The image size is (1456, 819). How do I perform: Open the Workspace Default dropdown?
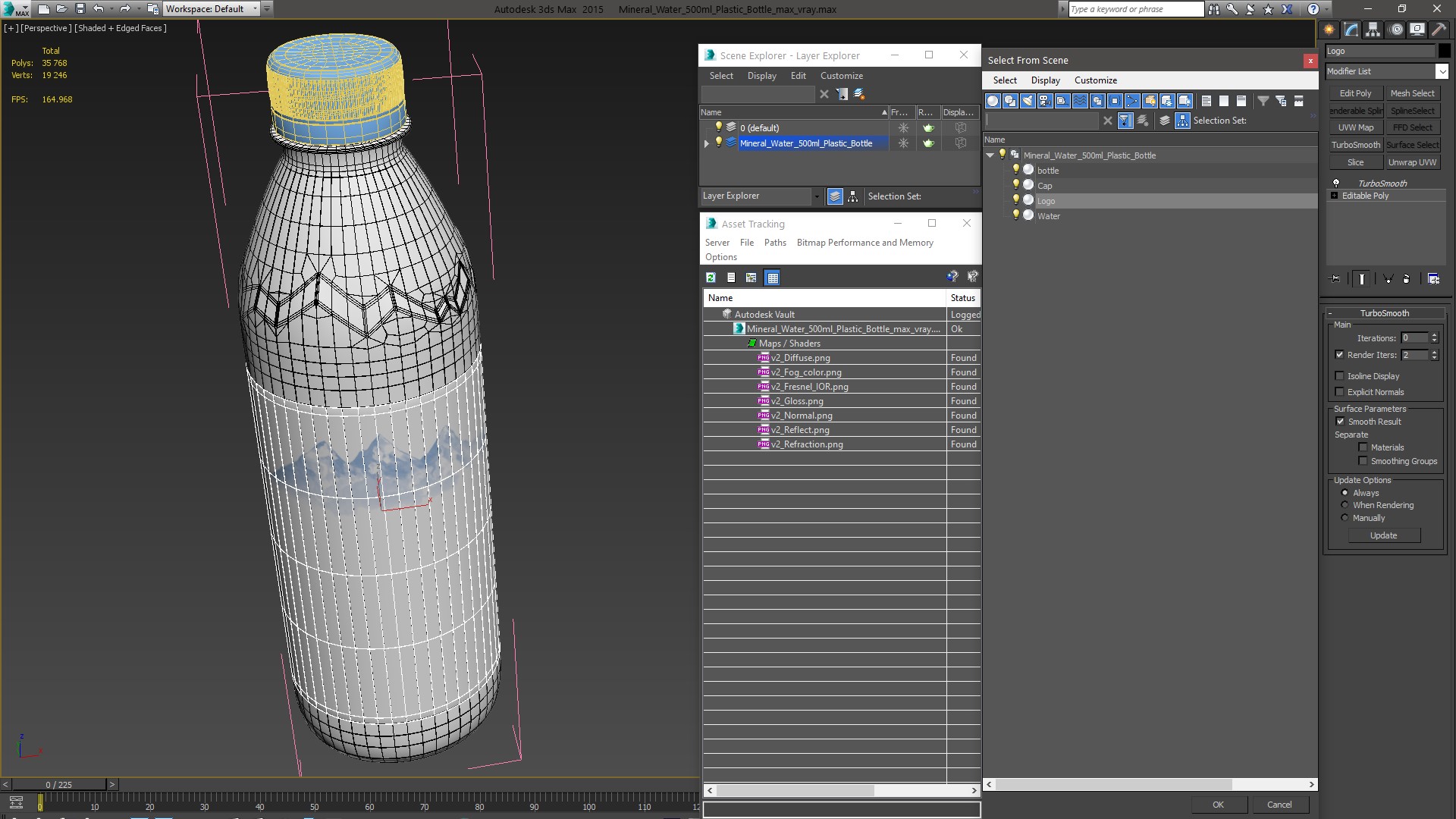(x=255, y=9)
